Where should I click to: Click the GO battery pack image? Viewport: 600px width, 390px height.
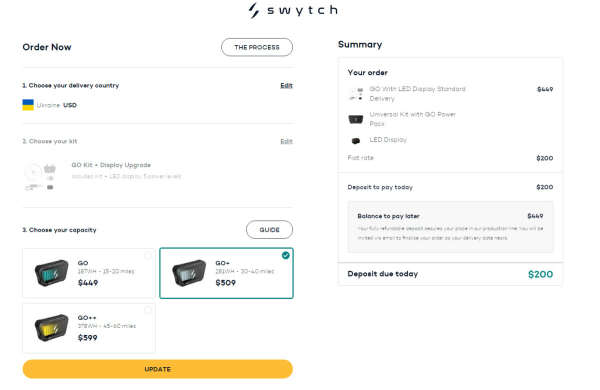[x=52, y=273]
